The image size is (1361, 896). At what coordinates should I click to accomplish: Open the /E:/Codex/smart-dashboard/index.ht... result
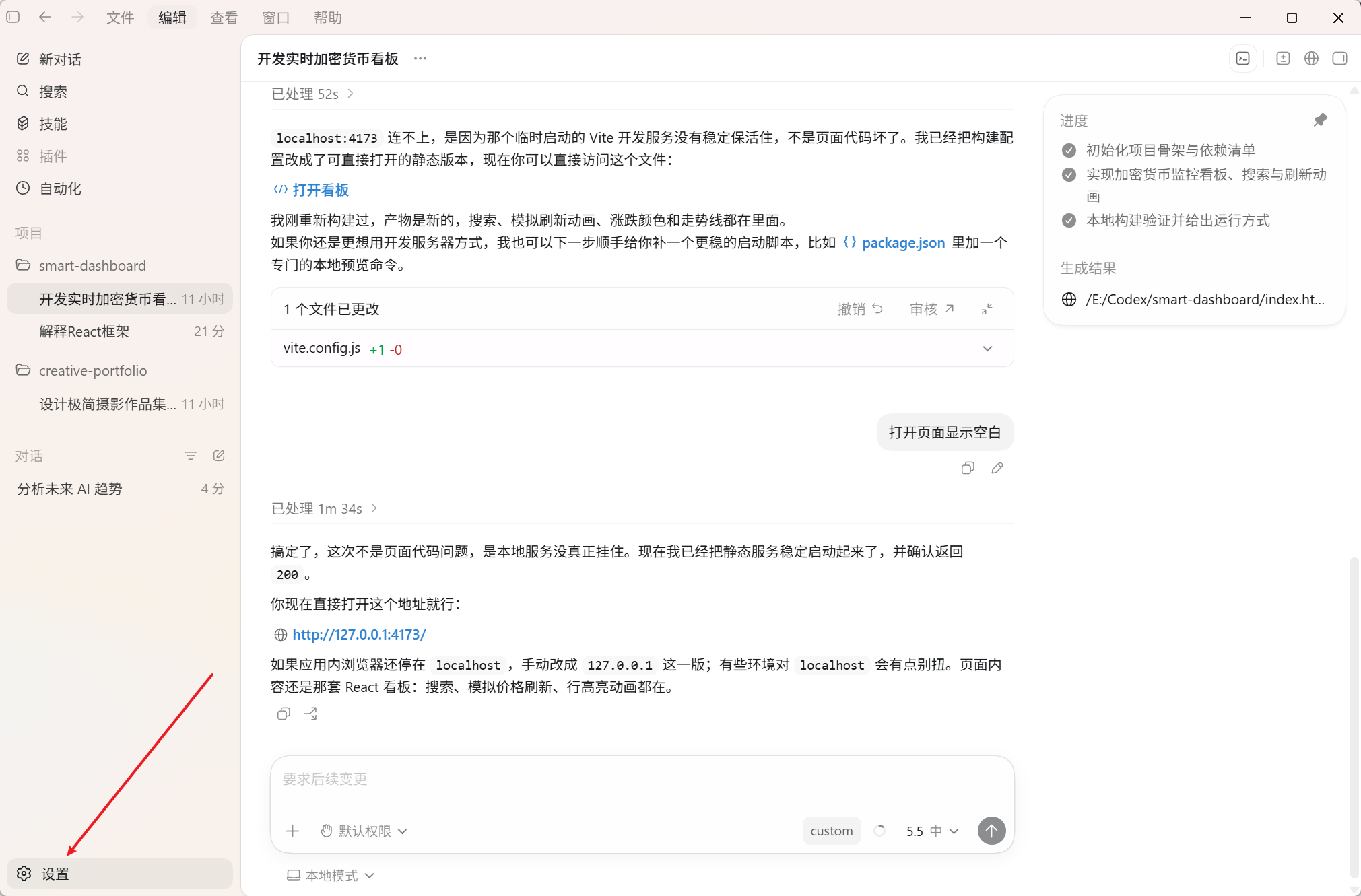point(1194,299)
